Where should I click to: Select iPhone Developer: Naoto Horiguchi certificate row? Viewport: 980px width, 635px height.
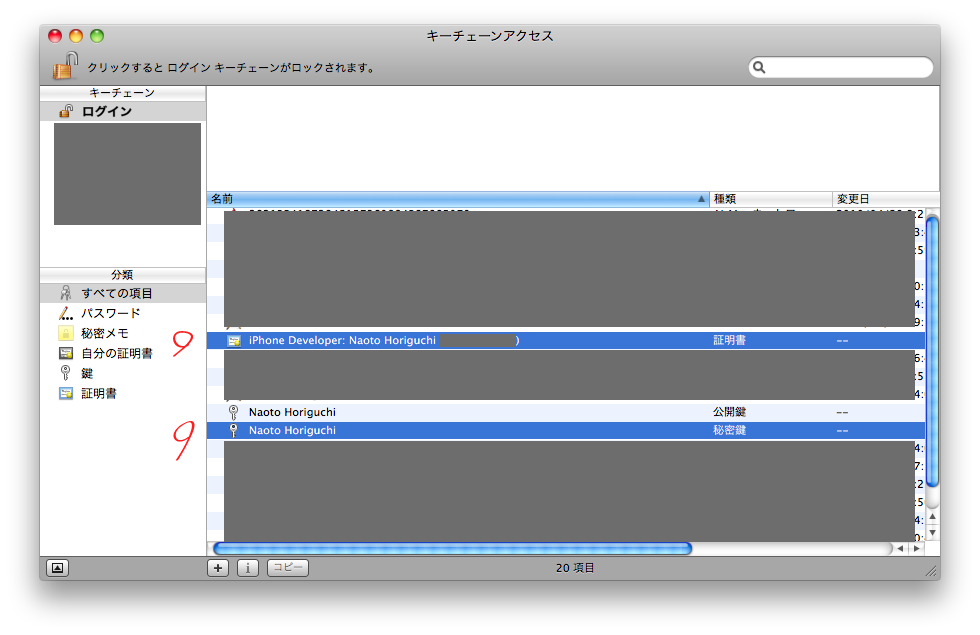pyautogui.click(x=566, y=341)
